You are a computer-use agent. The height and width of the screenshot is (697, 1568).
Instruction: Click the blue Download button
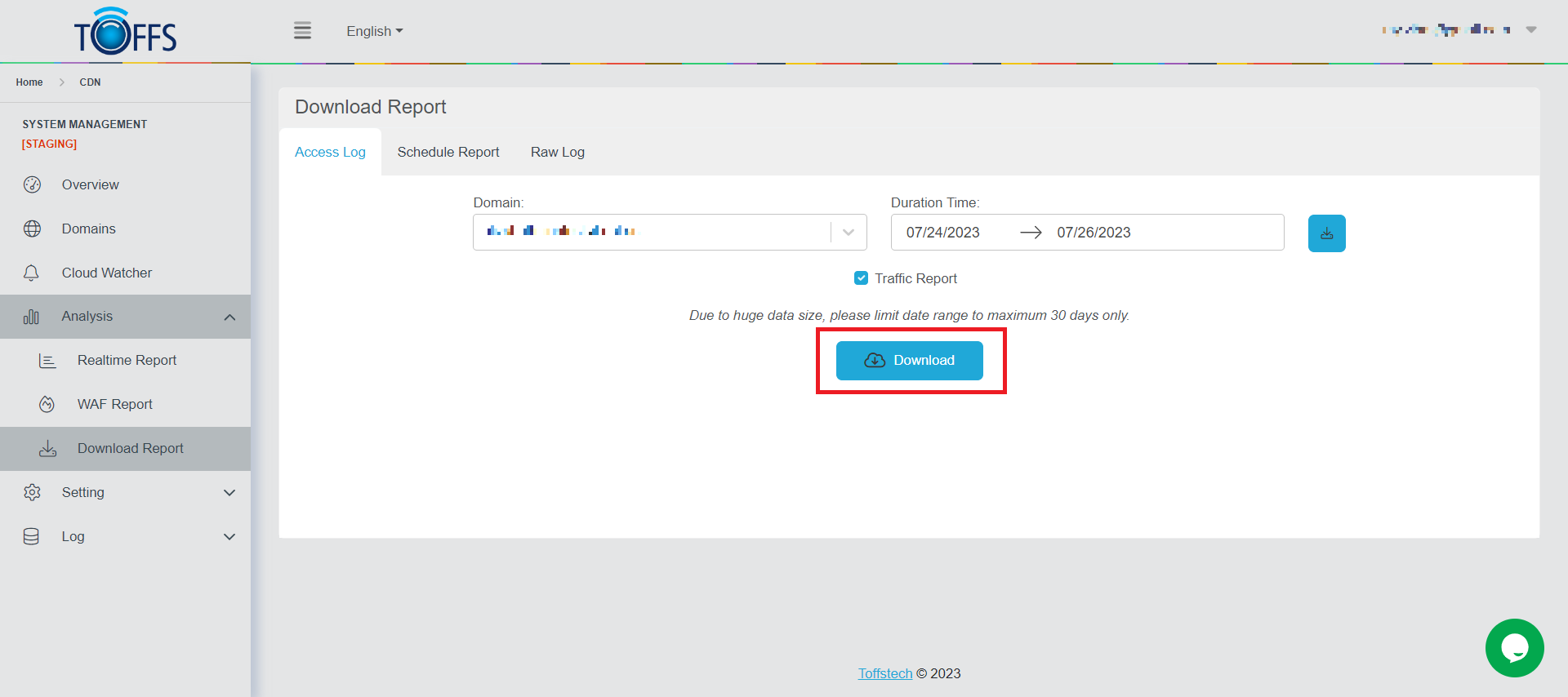tap(909, 361)
